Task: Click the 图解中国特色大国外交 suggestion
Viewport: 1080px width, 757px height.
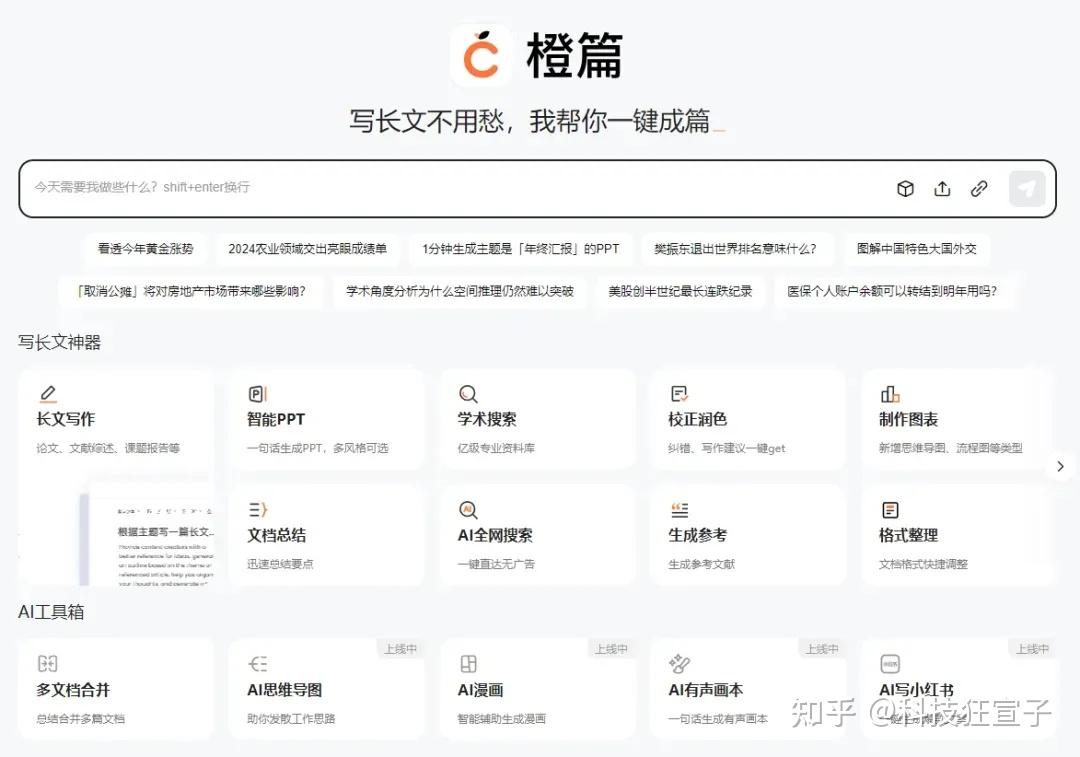Action: 916,249
